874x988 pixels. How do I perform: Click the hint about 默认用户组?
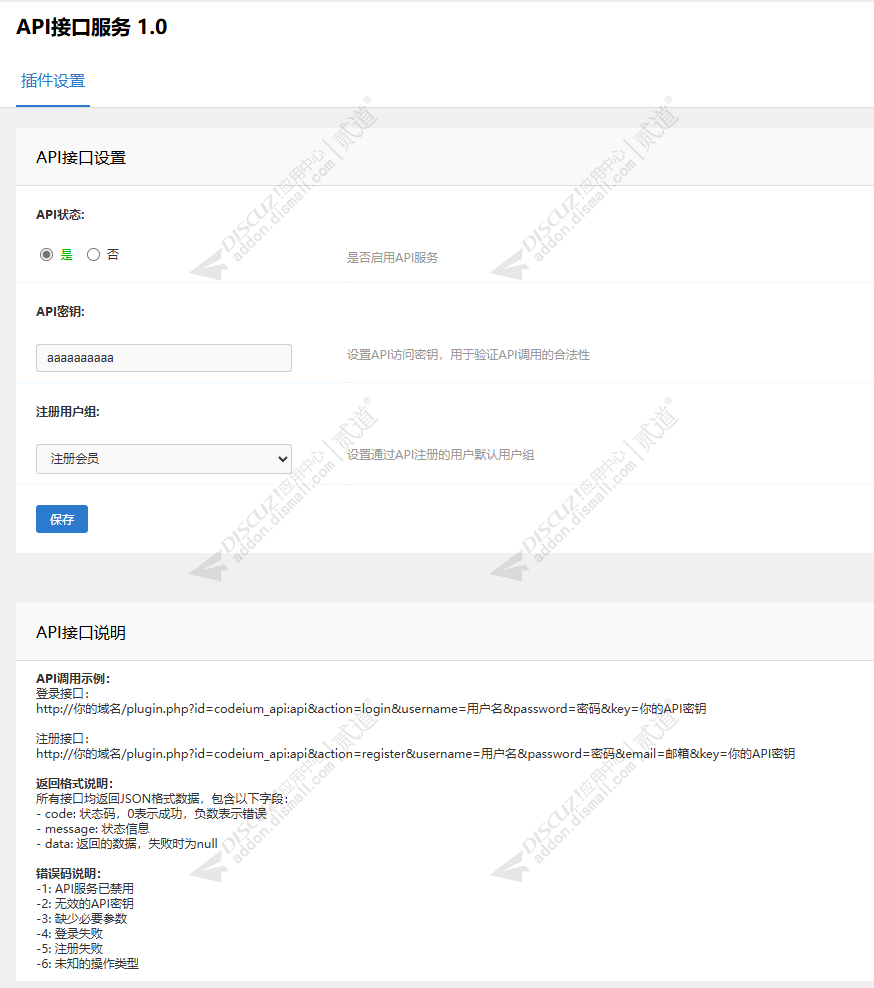(x=440, y=455)
